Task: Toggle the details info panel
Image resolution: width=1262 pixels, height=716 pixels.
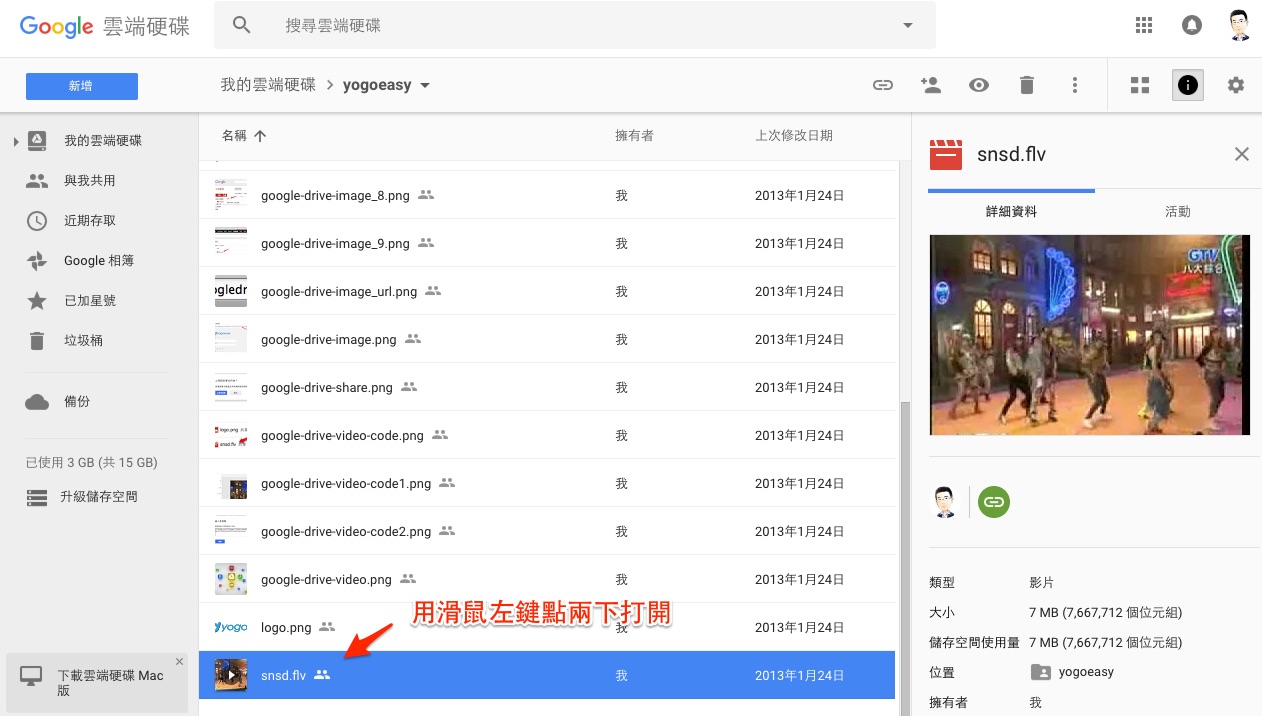Action: point(1188,85)
